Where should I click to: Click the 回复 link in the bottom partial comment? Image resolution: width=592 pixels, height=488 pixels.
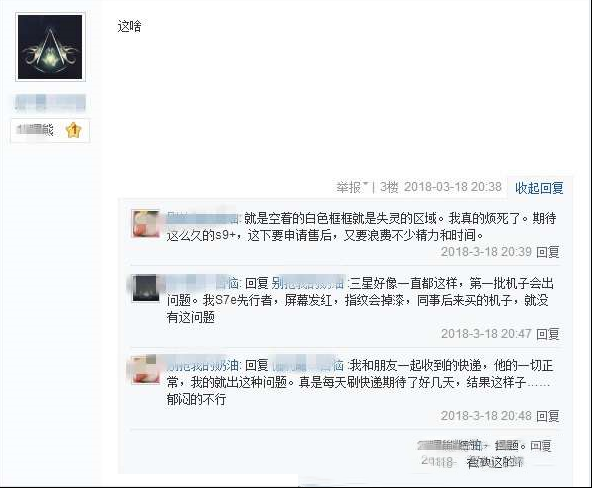(541, 446)
